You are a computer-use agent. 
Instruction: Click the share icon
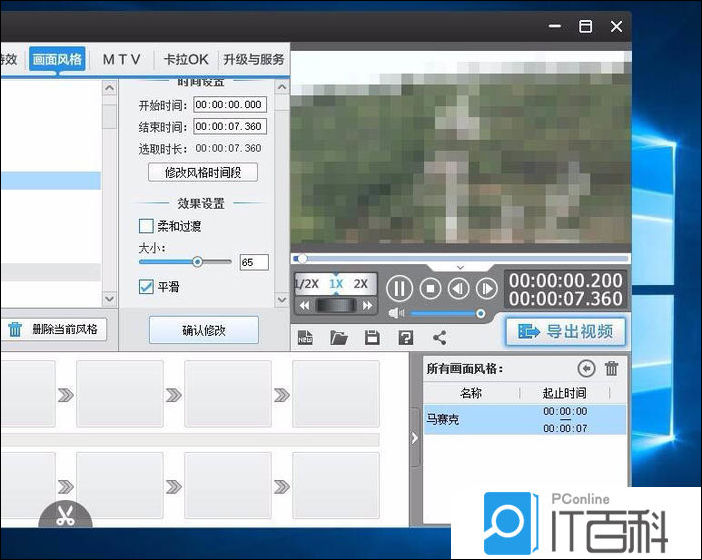coord(439,338)
